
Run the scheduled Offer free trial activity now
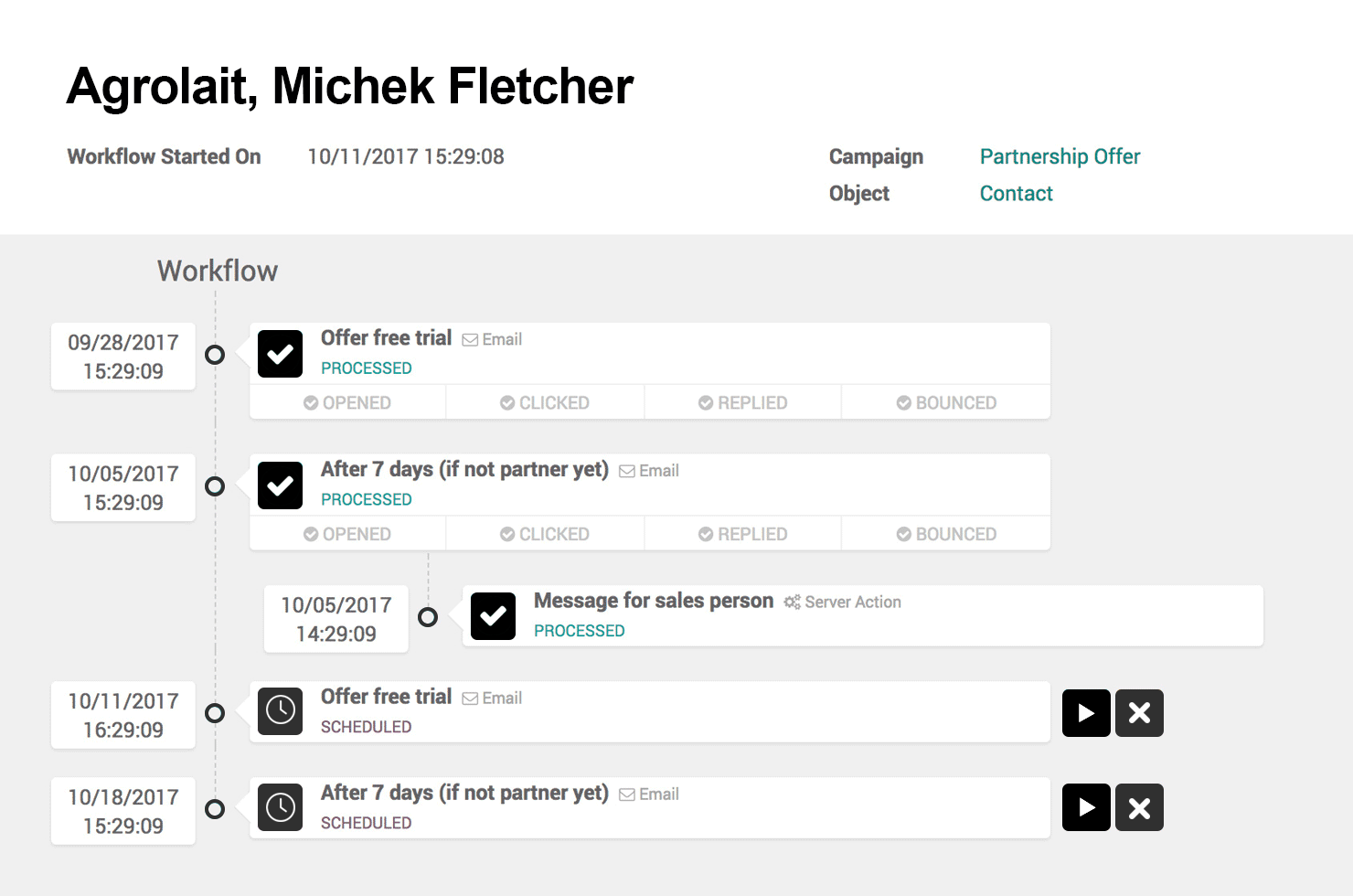(1086, 713)
